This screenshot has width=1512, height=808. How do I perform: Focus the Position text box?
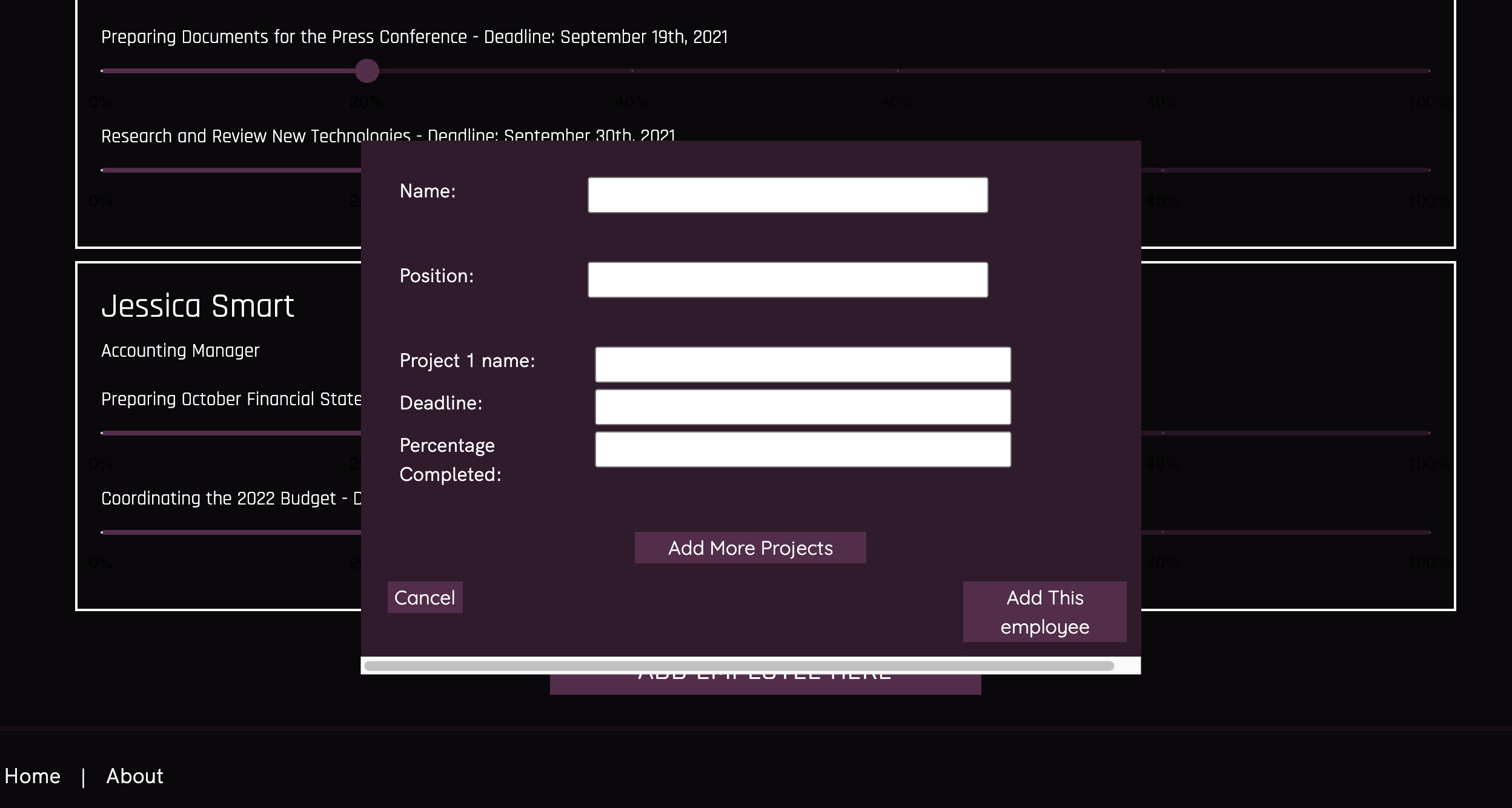(787, 280)
